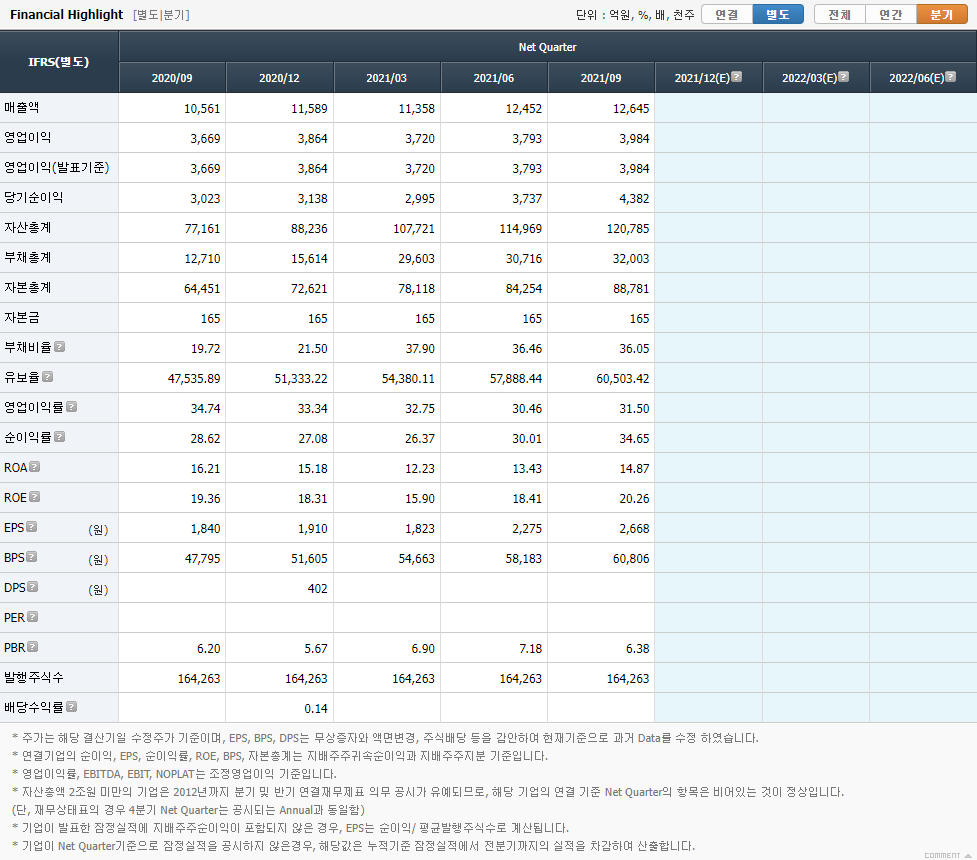Screen dimensions: 977x860
Task: Click the Financial Highlight title
Action: [67, 14]
